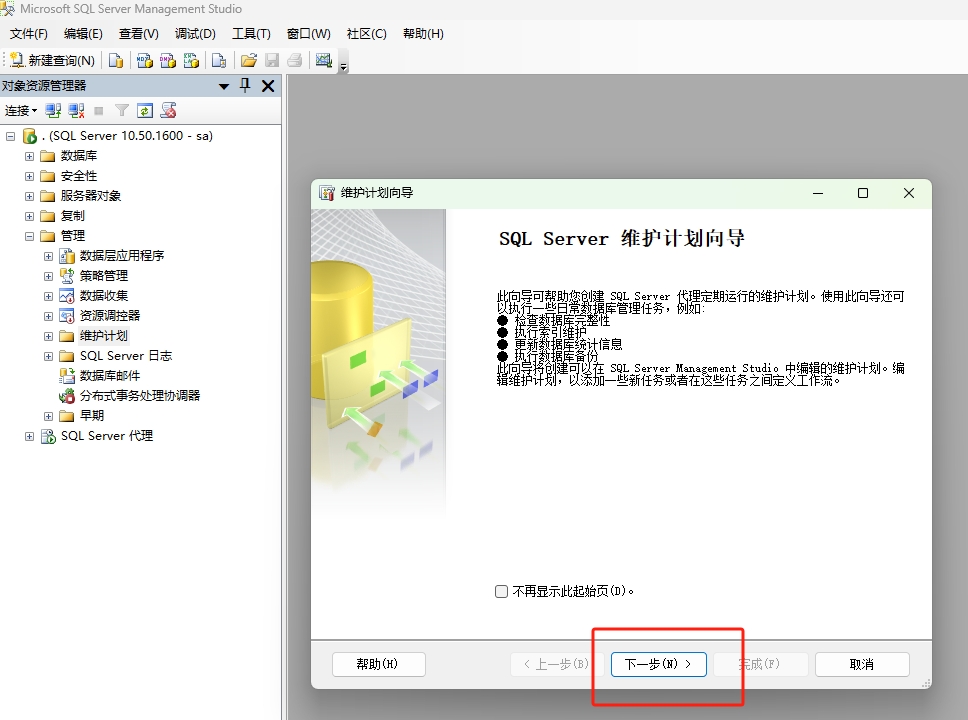Screen dimensions: 968x720
Task: Start an Analysis Services MDX query
Action: [144, 60]
